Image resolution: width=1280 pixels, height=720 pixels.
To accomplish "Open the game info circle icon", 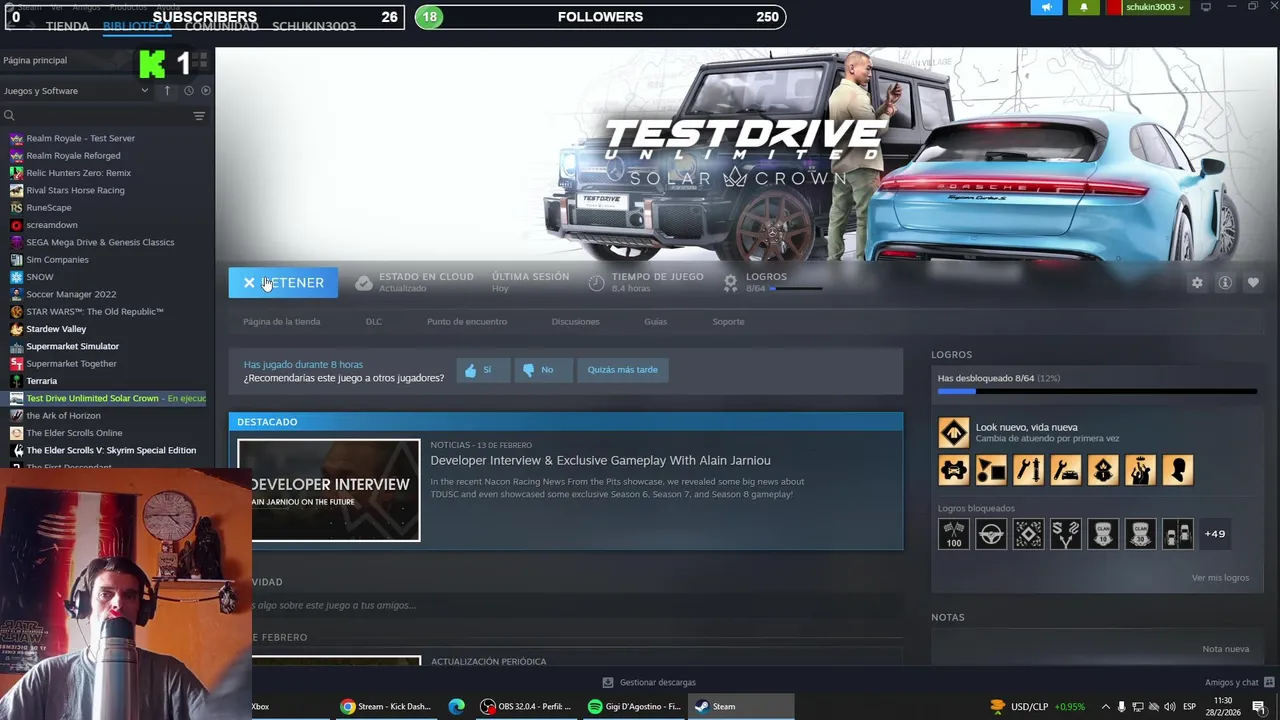I will (1225, 283).
